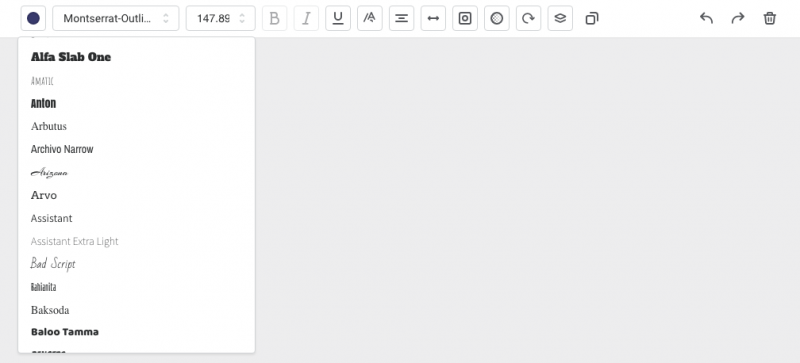800x363 pixels.
Task: Redo the last action
Action: 738,18
